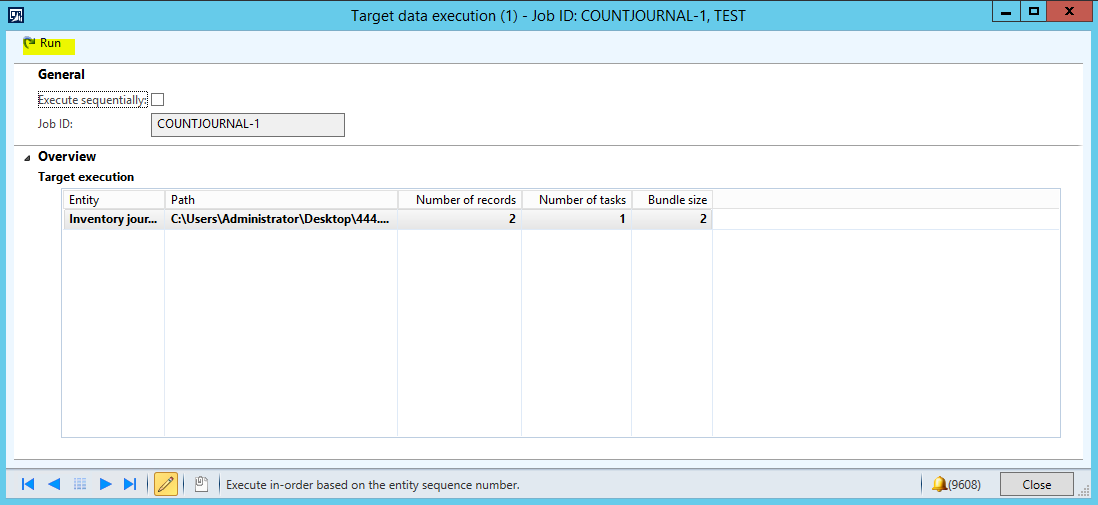Click the Job ID field COUNTJOURNAL-1
This screenshot has width=1098, height=505.
pyautogui.click(x=247, y=125)
